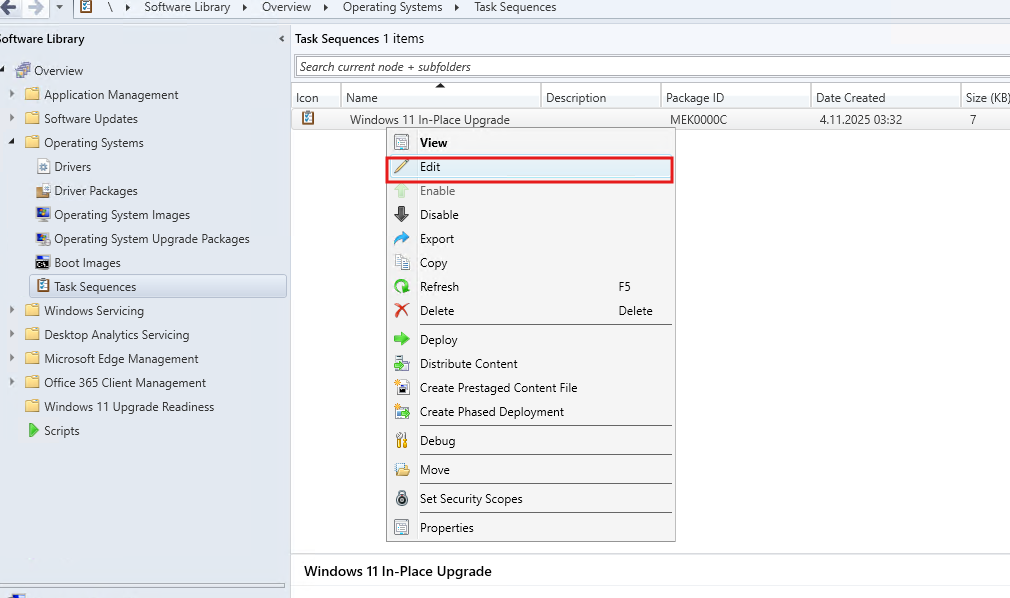The width and height of the screenshot is (1010, 598).
Task: Click the Refresh icon in context menu
Action: tap(402, 287)
